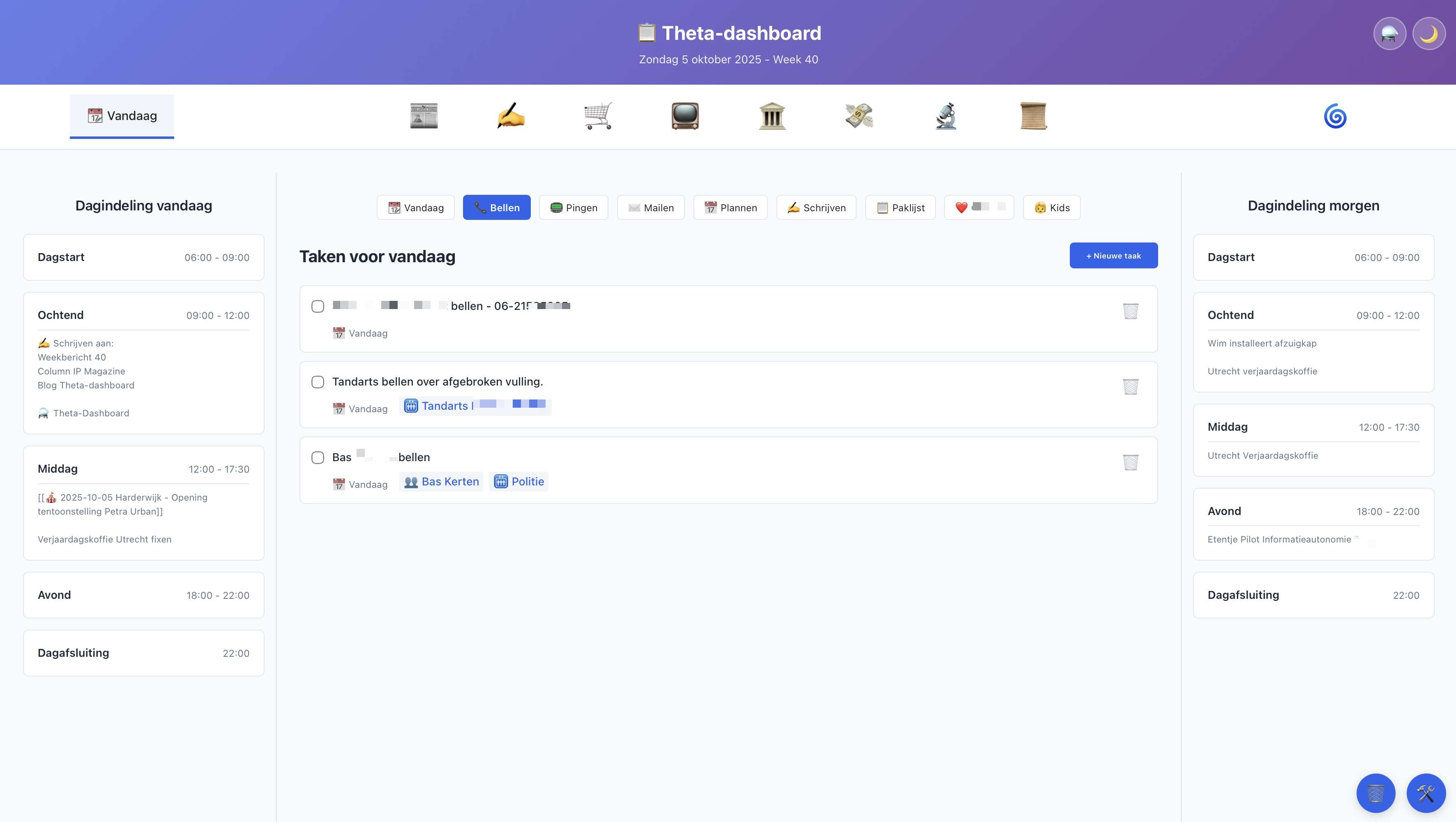This screenshot has width=1456, height=822.
Task: Switch to the Pingen filter tab
Action: (573, 208)
